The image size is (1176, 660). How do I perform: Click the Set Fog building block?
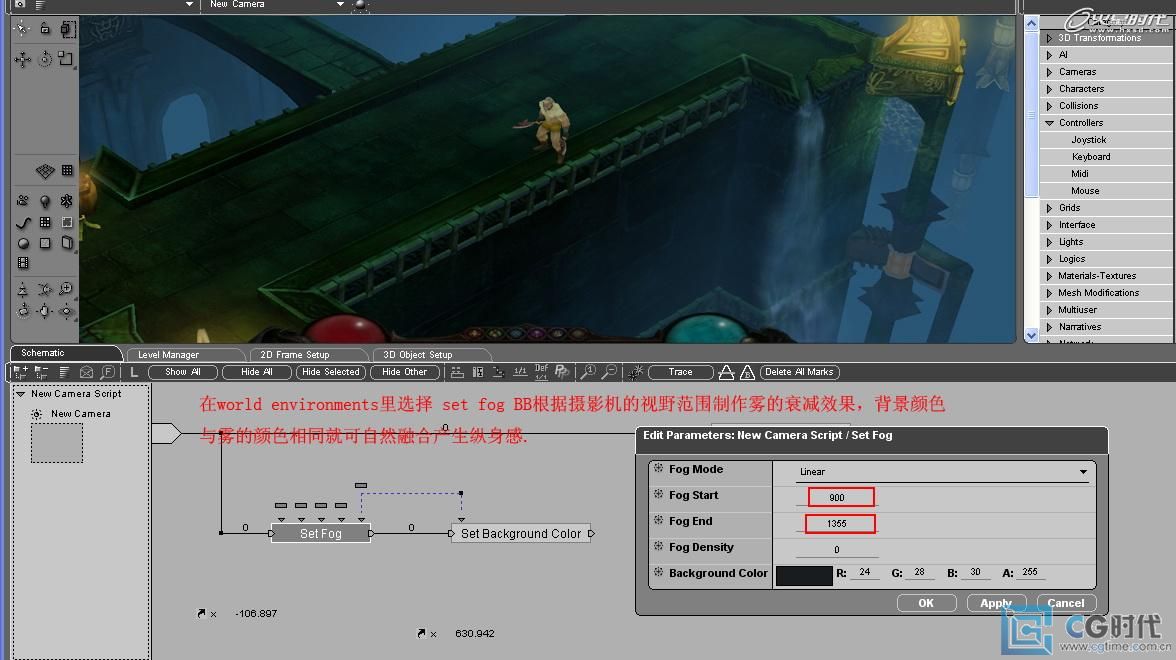pos(320,533)
